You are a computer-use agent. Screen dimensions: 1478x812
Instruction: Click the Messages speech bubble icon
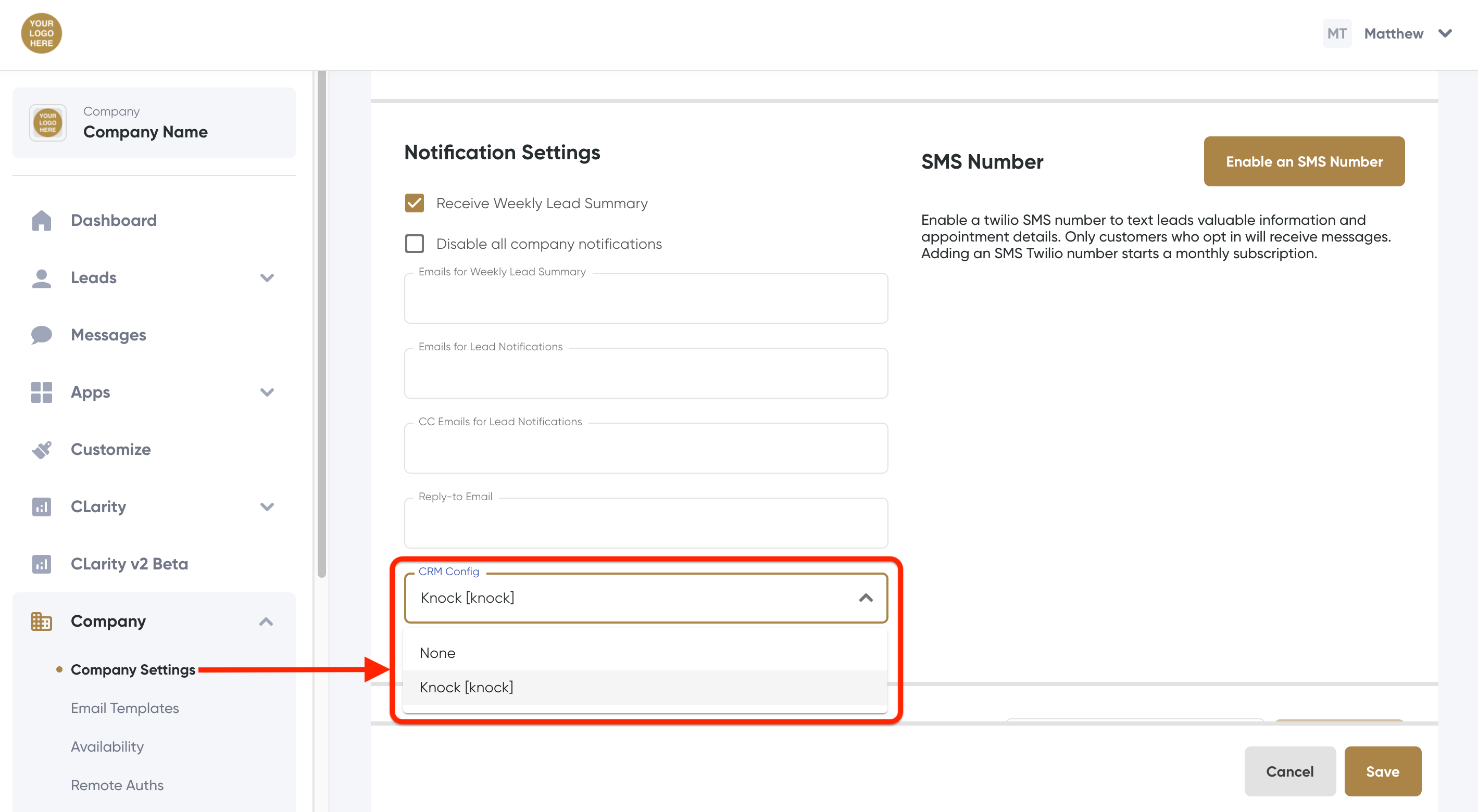[x=41, y=335]
